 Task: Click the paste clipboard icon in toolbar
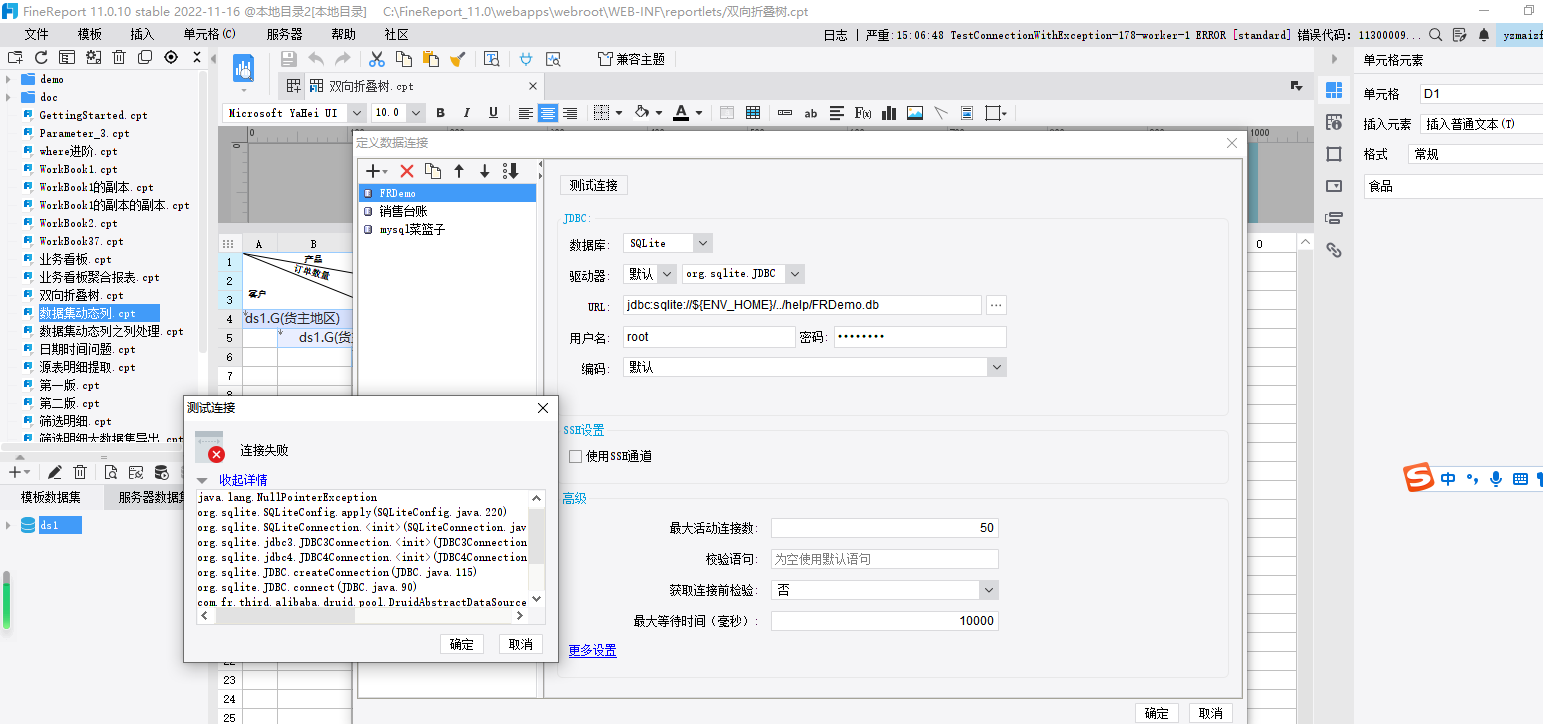point(430,59)
